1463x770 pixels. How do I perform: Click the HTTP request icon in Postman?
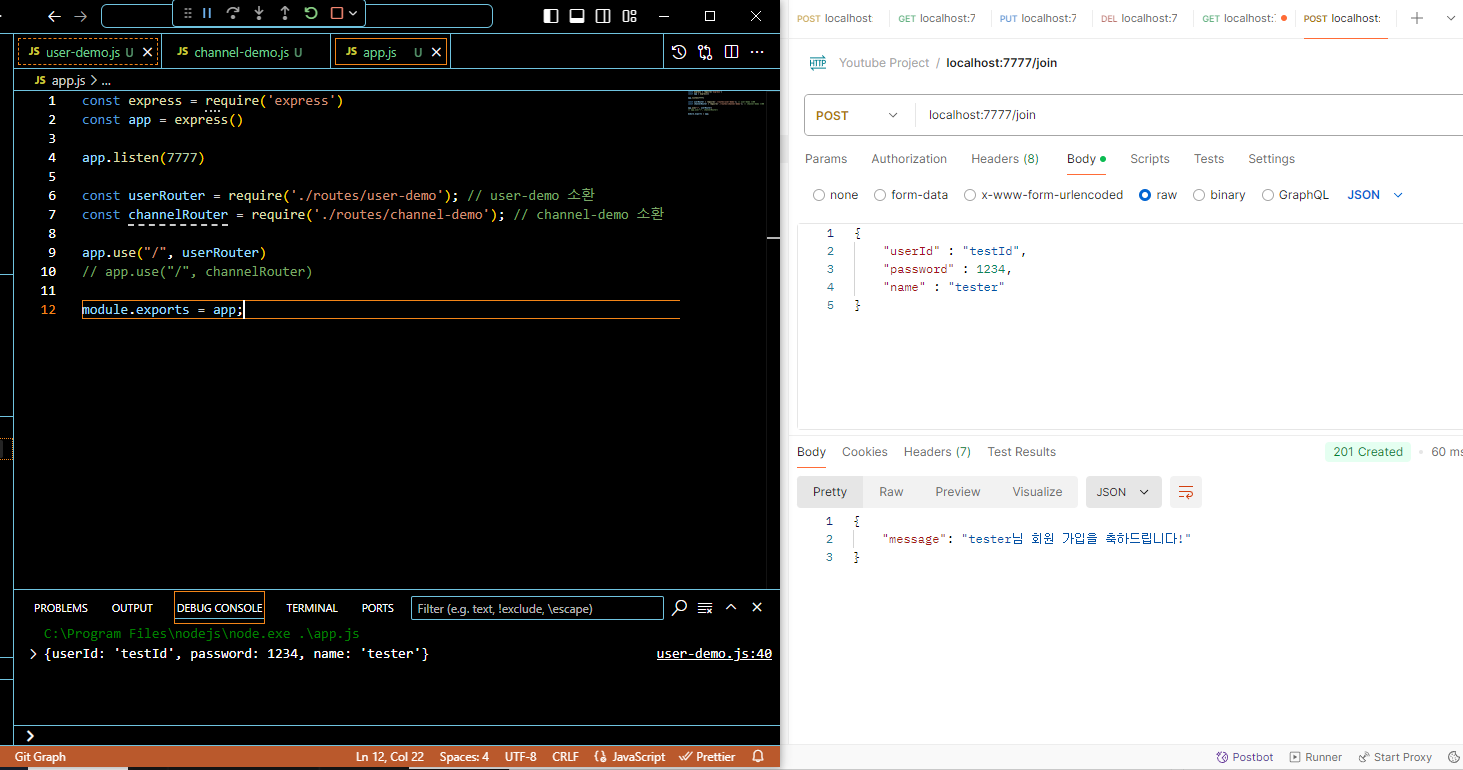[818, 62]
